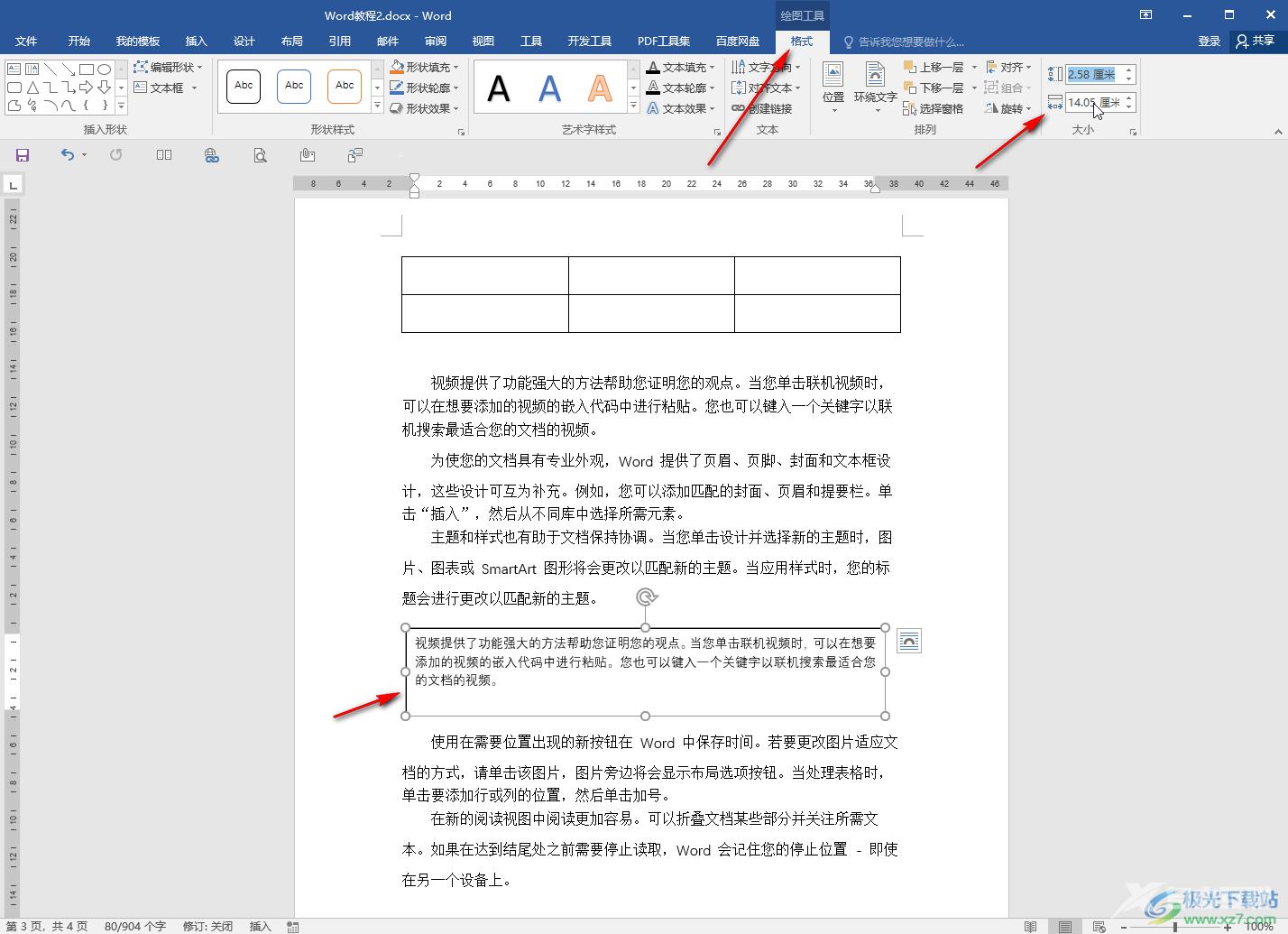The image size is (1288, 934).
Task: Open Shape Effects (形状效果) dropdown
Action: pos(424,108)
